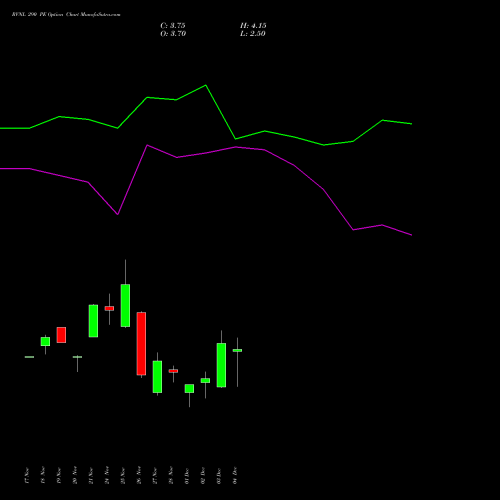Select the last candle for 04 Dec
Image resolution: width=500 pixels, height=500 pixels.
[x=237, y=350]
